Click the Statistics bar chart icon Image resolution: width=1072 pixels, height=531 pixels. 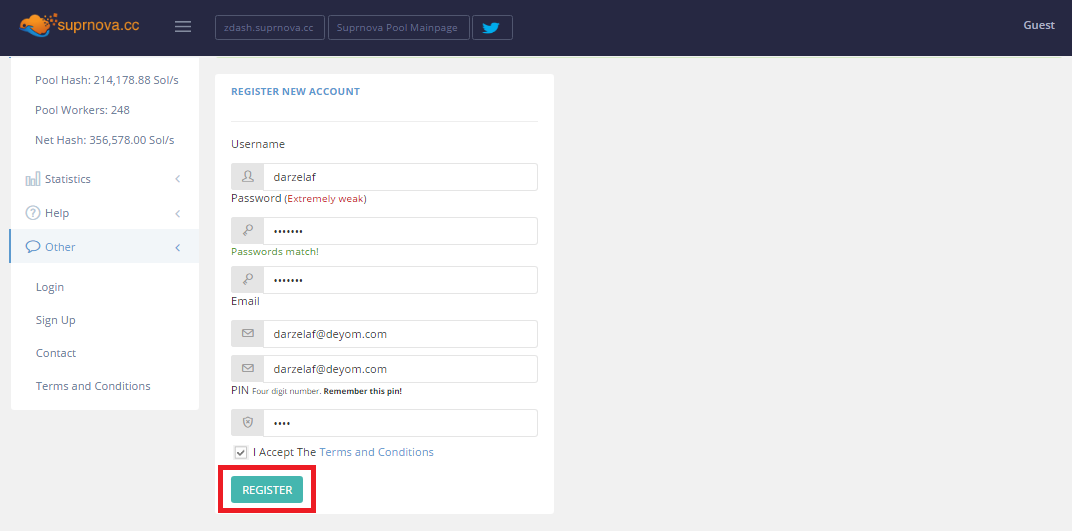tap(33, 179)
